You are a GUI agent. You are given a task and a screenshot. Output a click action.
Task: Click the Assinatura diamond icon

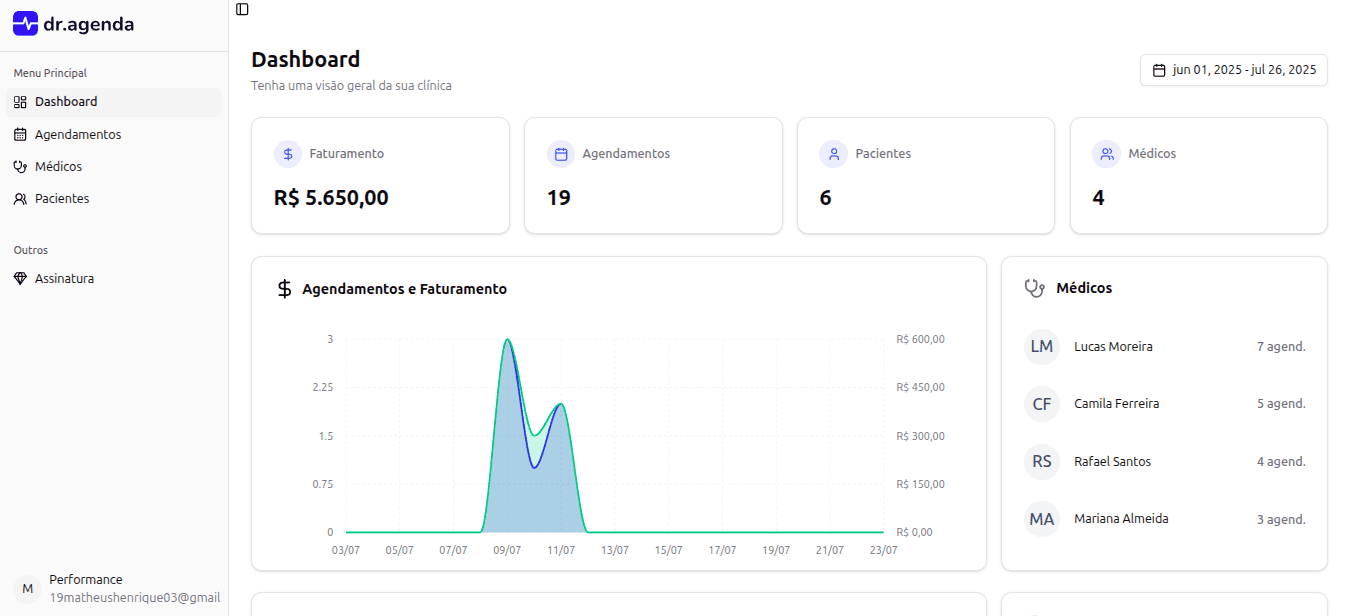20,279
